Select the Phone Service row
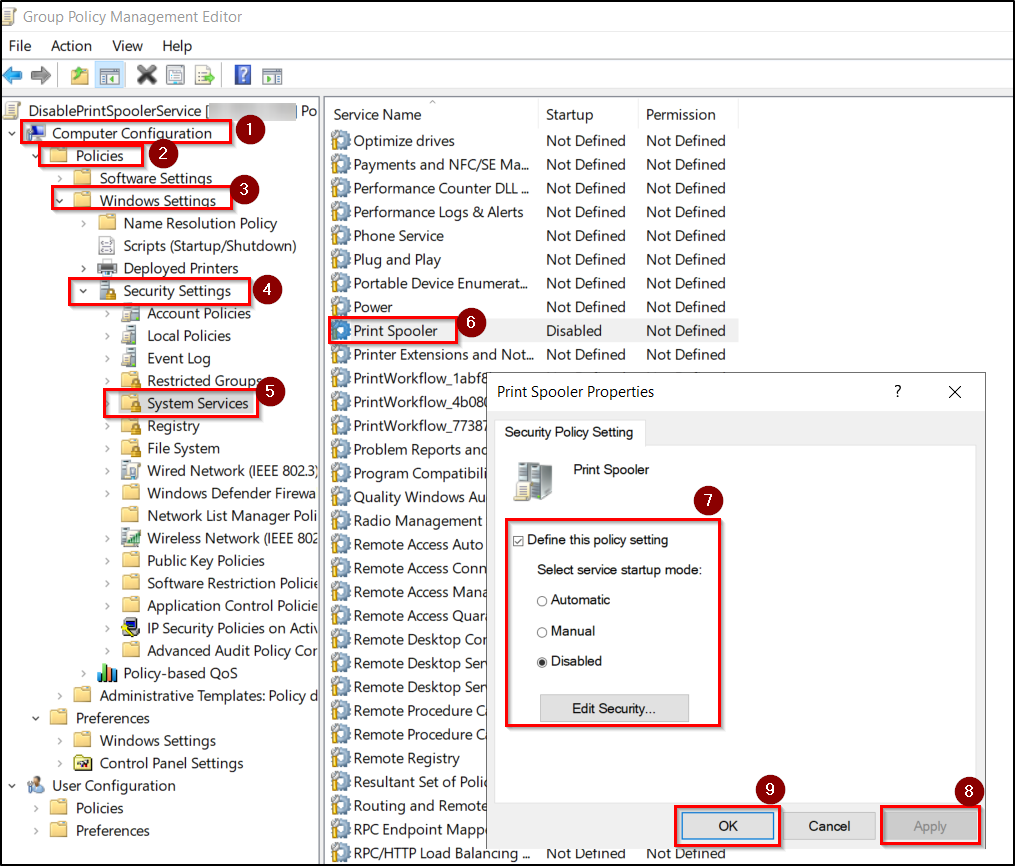The width and height of the screenshot is (1015, 866). point(533,236)
